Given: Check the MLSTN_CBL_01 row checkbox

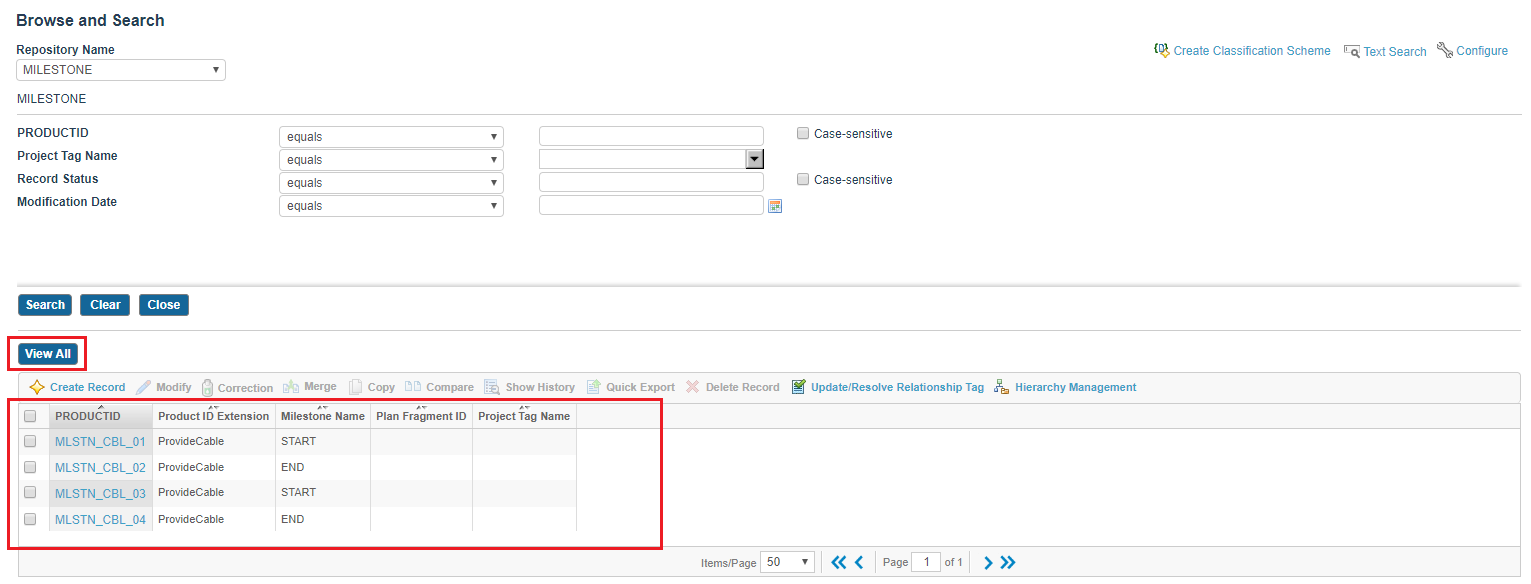Looking at the screenshot, I should click(x=30, y=441).
